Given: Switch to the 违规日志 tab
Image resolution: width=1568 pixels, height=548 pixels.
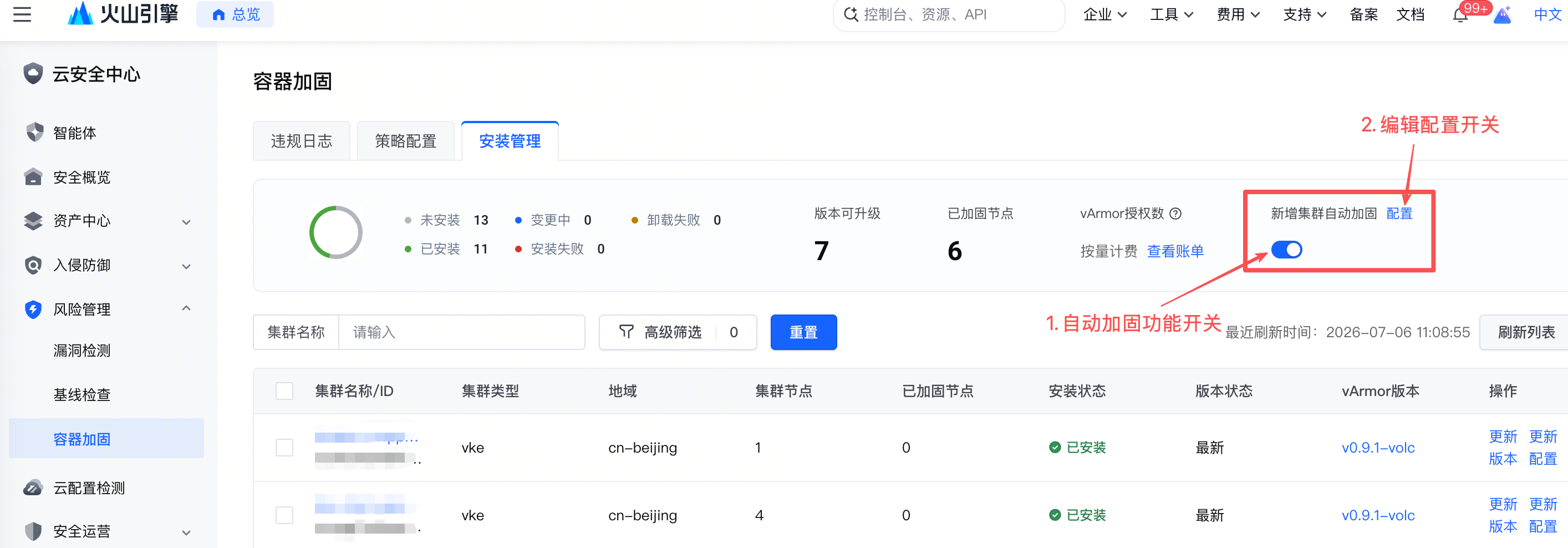Looking at the screenshot, I should (301, 141).
